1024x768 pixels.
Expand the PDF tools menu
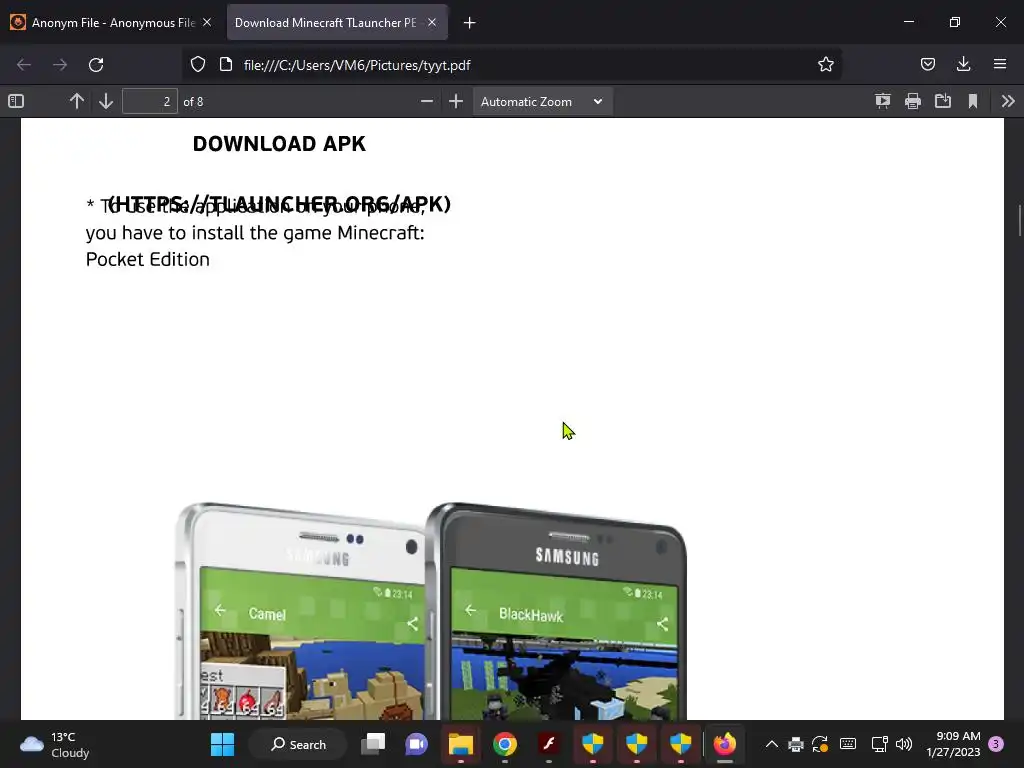click(x=1008, y=101)
